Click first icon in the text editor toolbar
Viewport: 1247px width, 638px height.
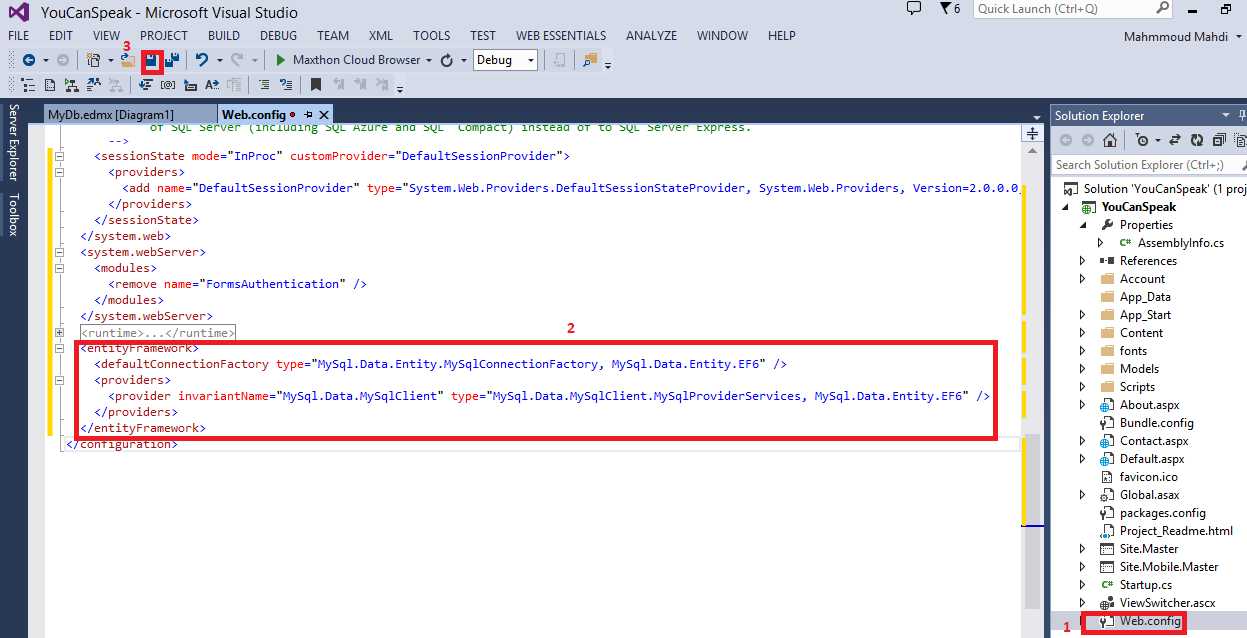28,85
